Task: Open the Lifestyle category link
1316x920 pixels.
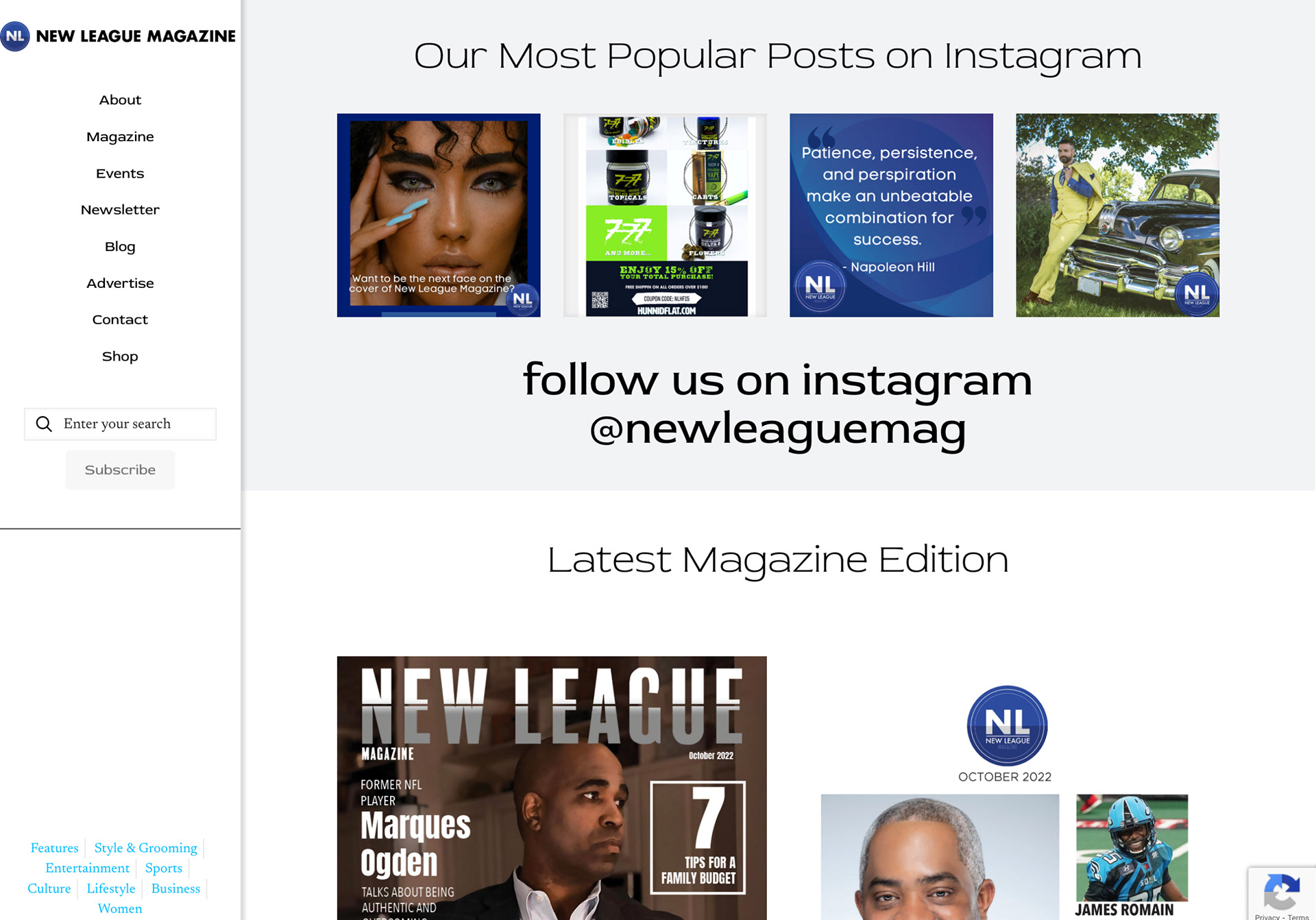Action: (x=111, y=888)
